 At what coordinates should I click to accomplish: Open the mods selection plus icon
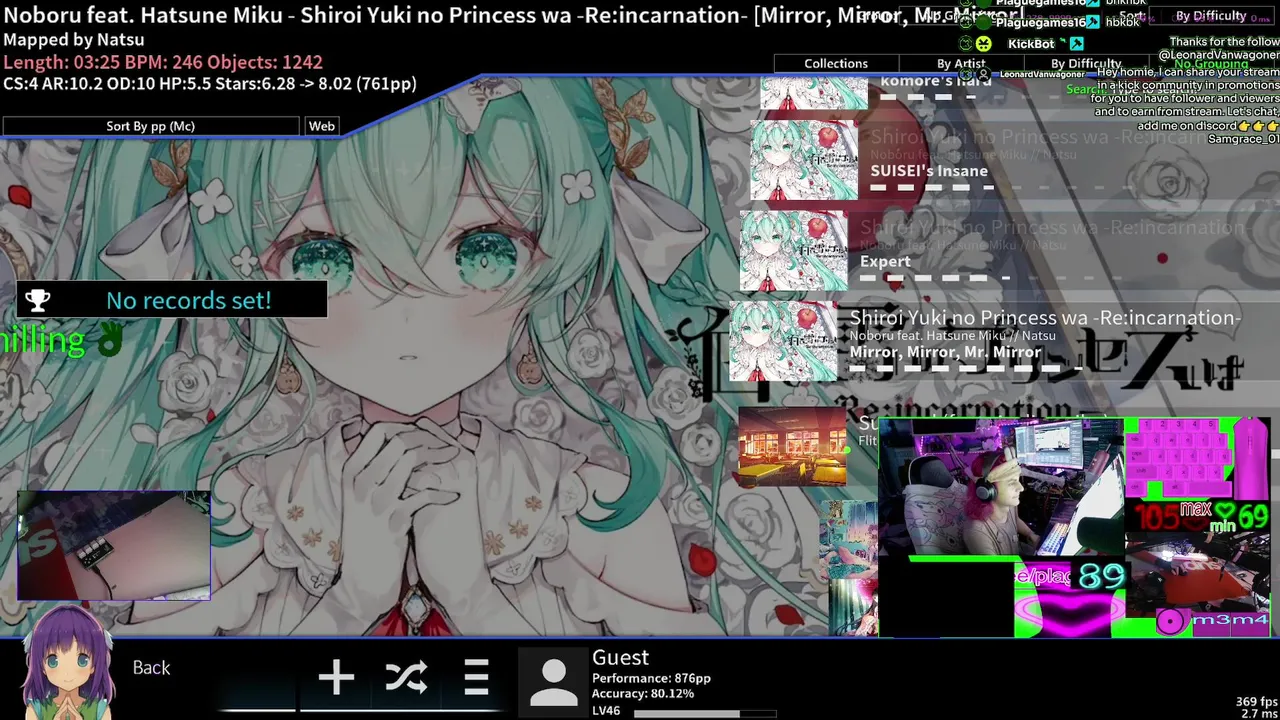point(336,677)
